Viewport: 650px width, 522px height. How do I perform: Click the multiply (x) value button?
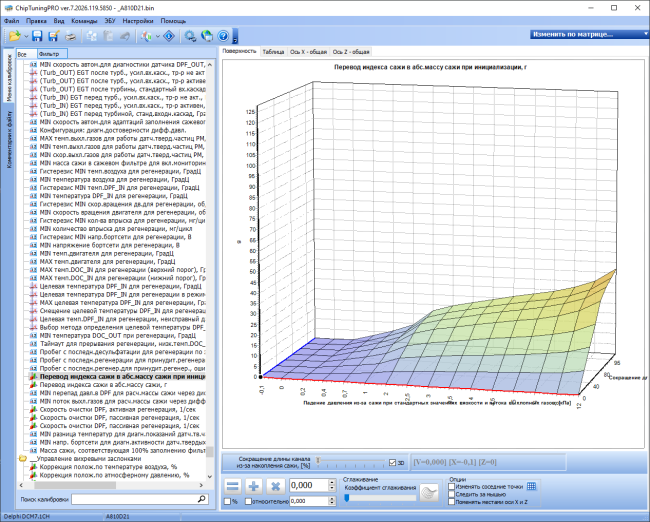click(x=275, y=486)
